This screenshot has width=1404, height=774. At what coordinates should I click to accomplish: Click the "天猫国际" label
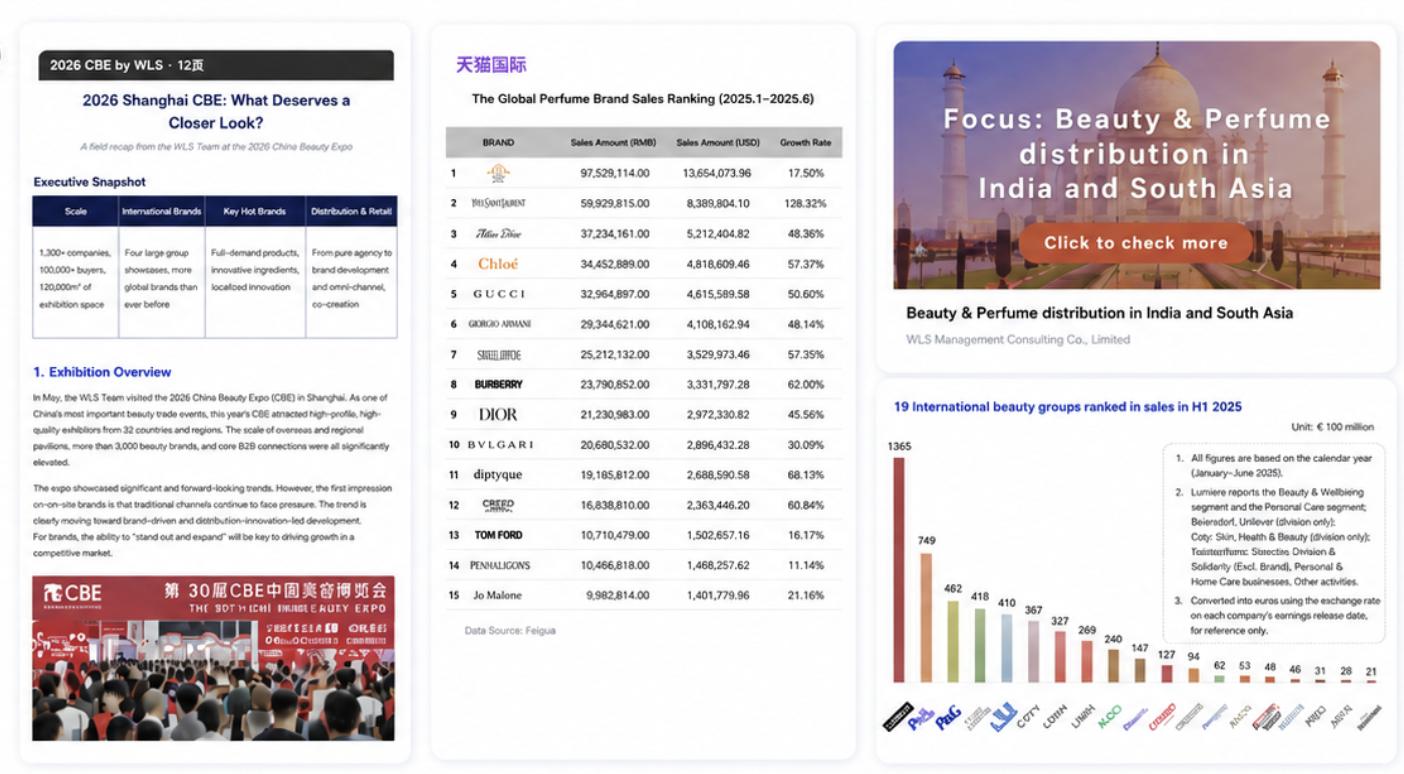click(x=491, y=65)
